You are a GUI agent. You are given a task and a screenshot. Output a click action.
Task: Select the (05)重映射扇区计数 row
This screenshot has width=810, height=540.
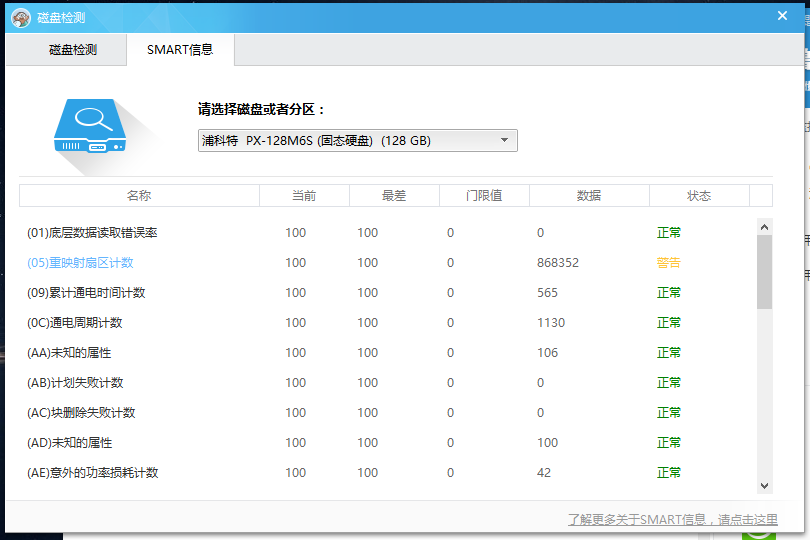click(x=80, y=263)
